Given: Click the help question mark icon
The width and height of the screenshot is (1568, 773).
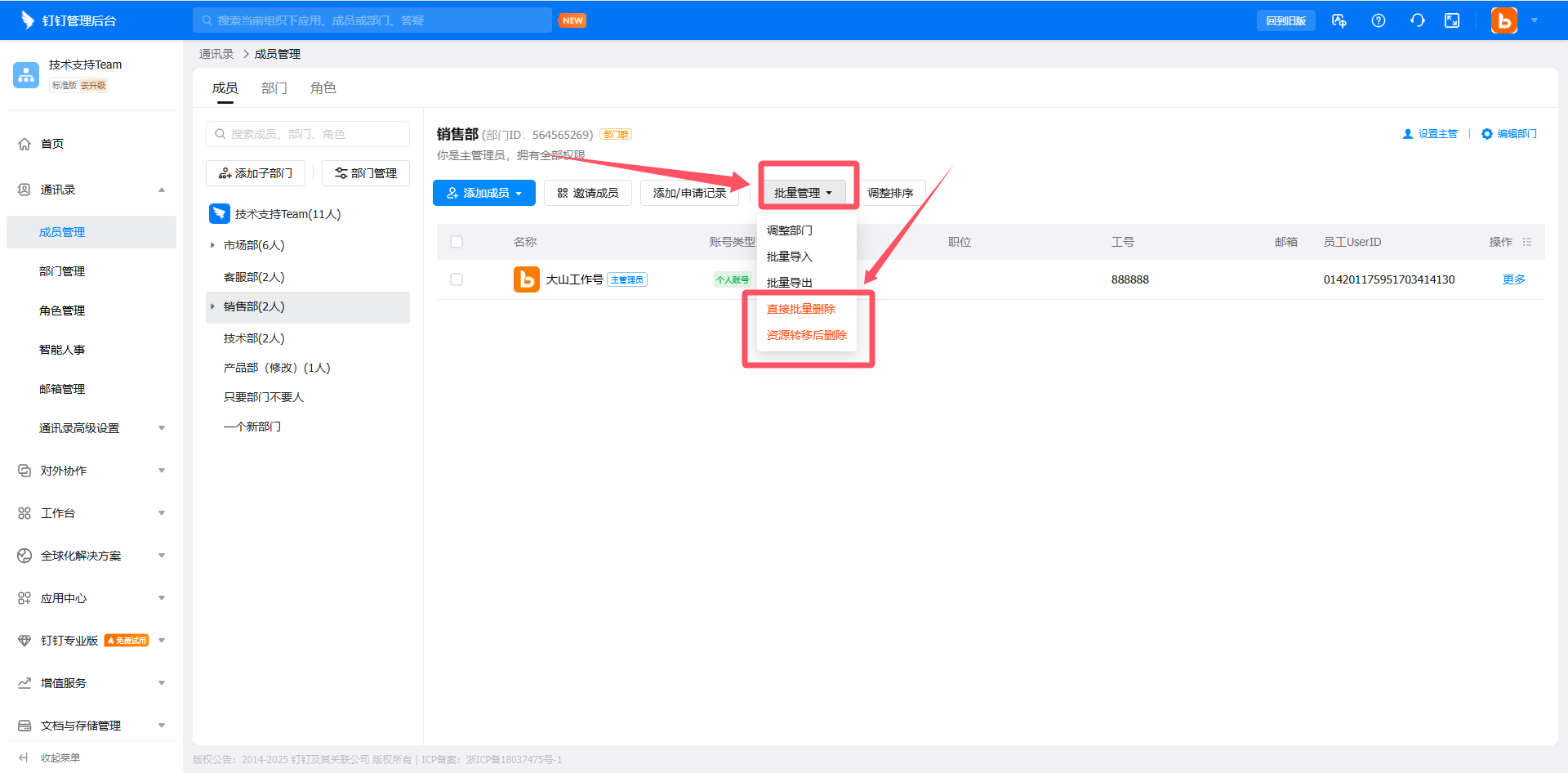Looking at the screenshot, I should [x=1378, y=20].
